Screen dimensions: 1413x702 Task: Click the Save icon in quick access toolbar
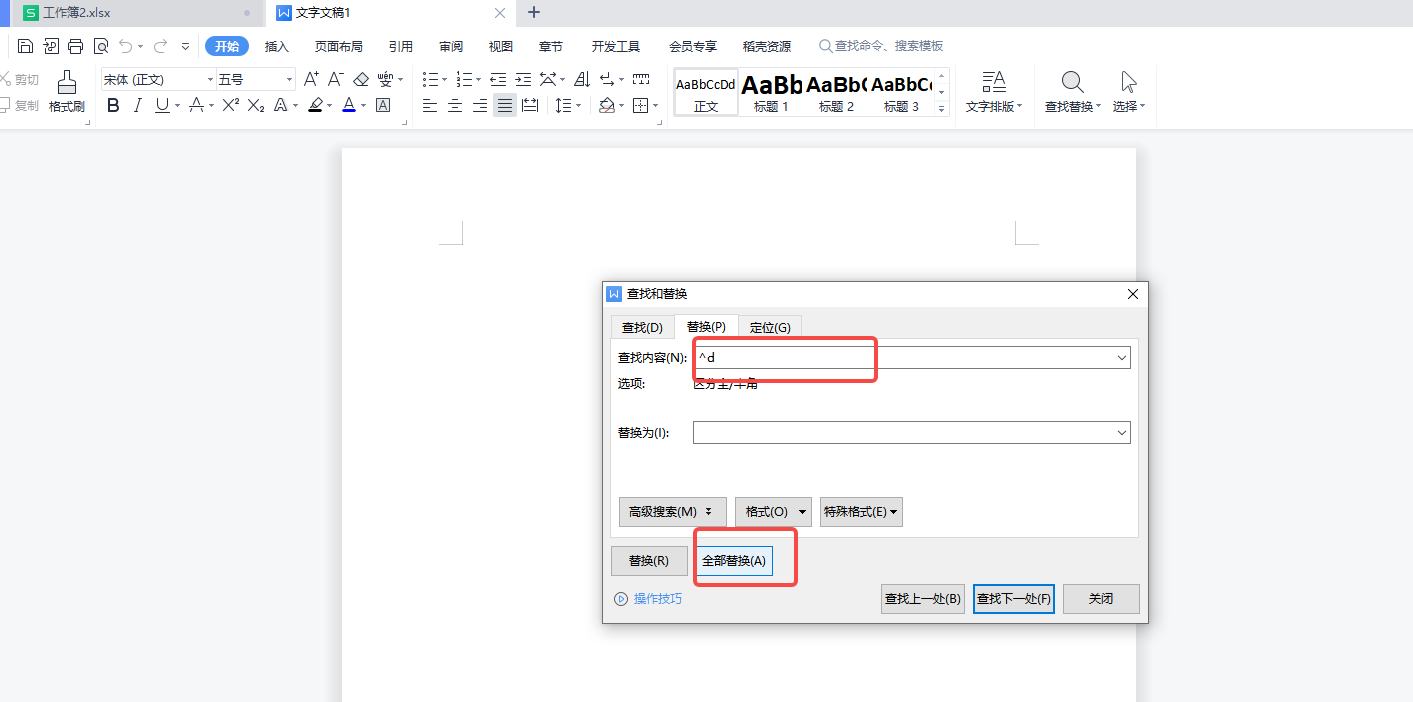25,46
